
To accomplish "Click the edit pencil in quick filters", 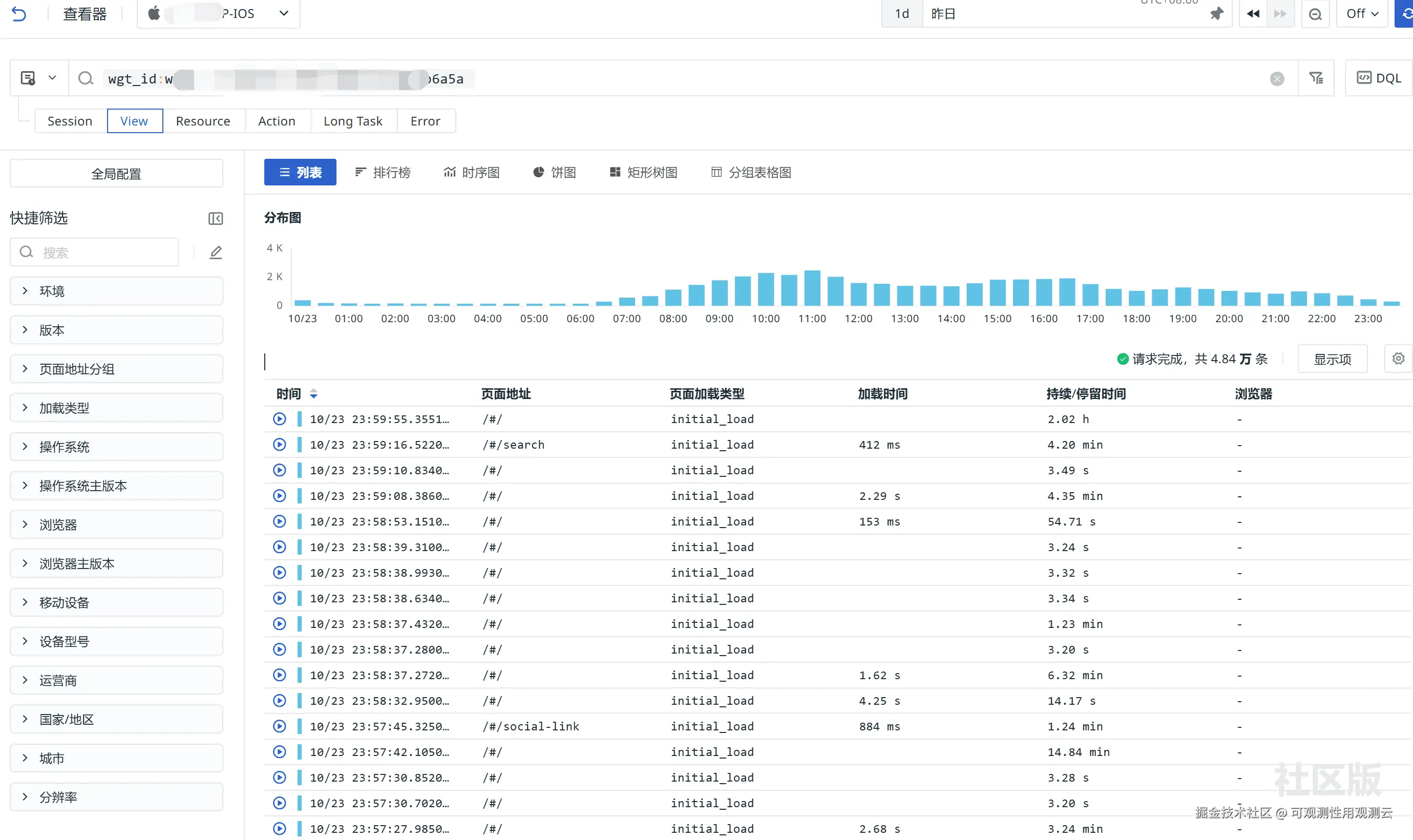I will point(216,253).
